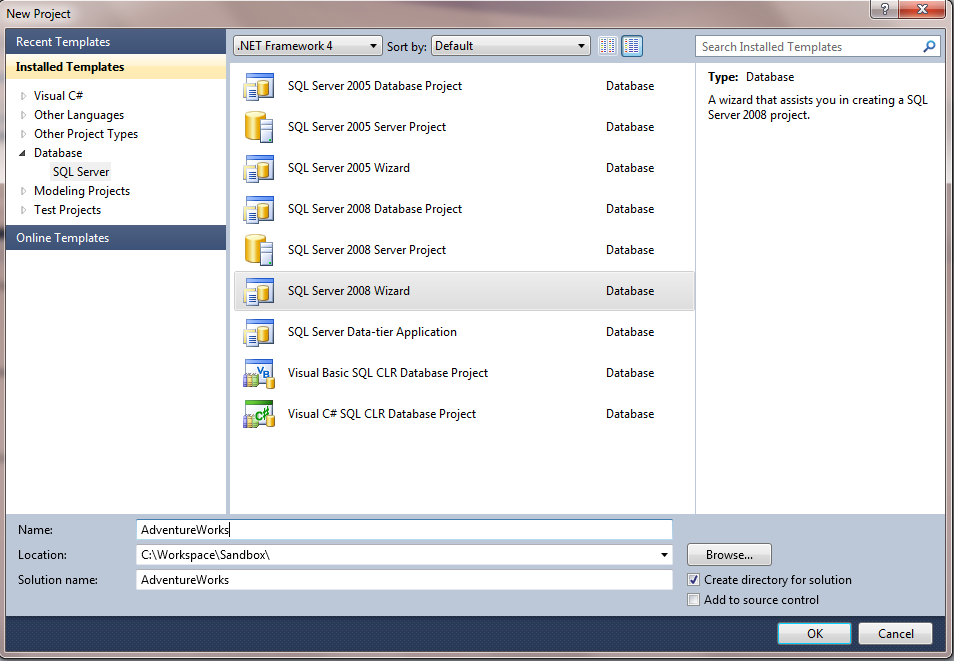Viewport: 954px width, 661px height.
Task: Expand the Other Project Types node
Action: point(24,133)
